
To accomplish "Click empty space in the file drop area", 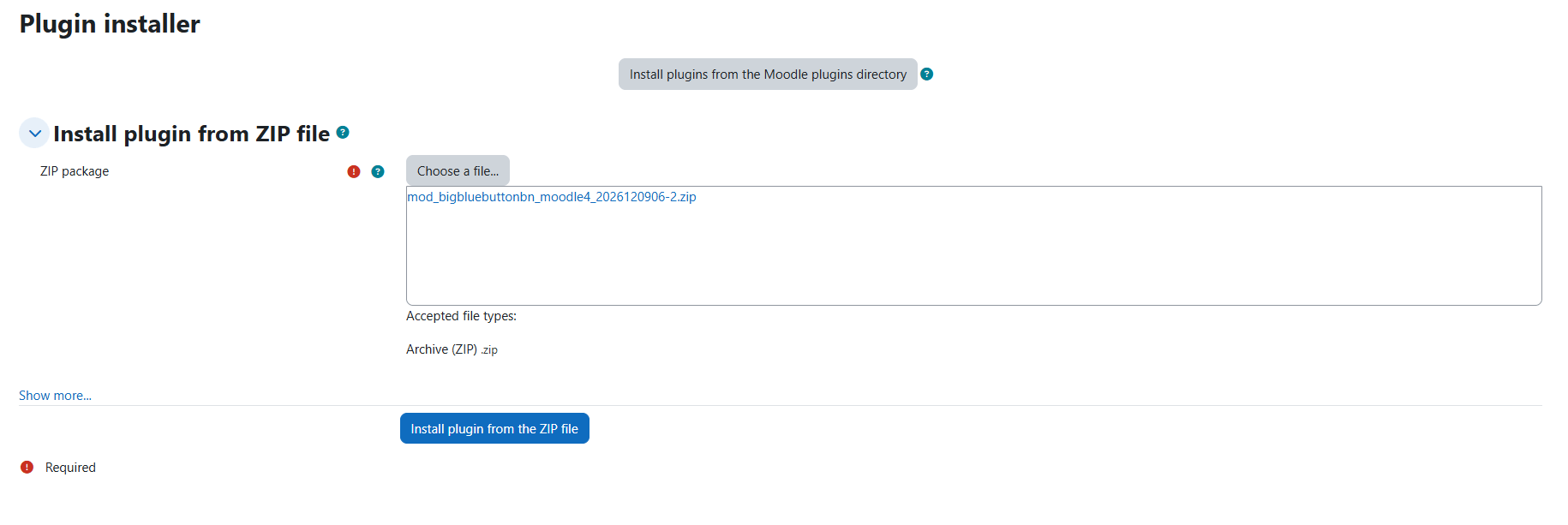I will pyautogui.click(x=973, y=257).
